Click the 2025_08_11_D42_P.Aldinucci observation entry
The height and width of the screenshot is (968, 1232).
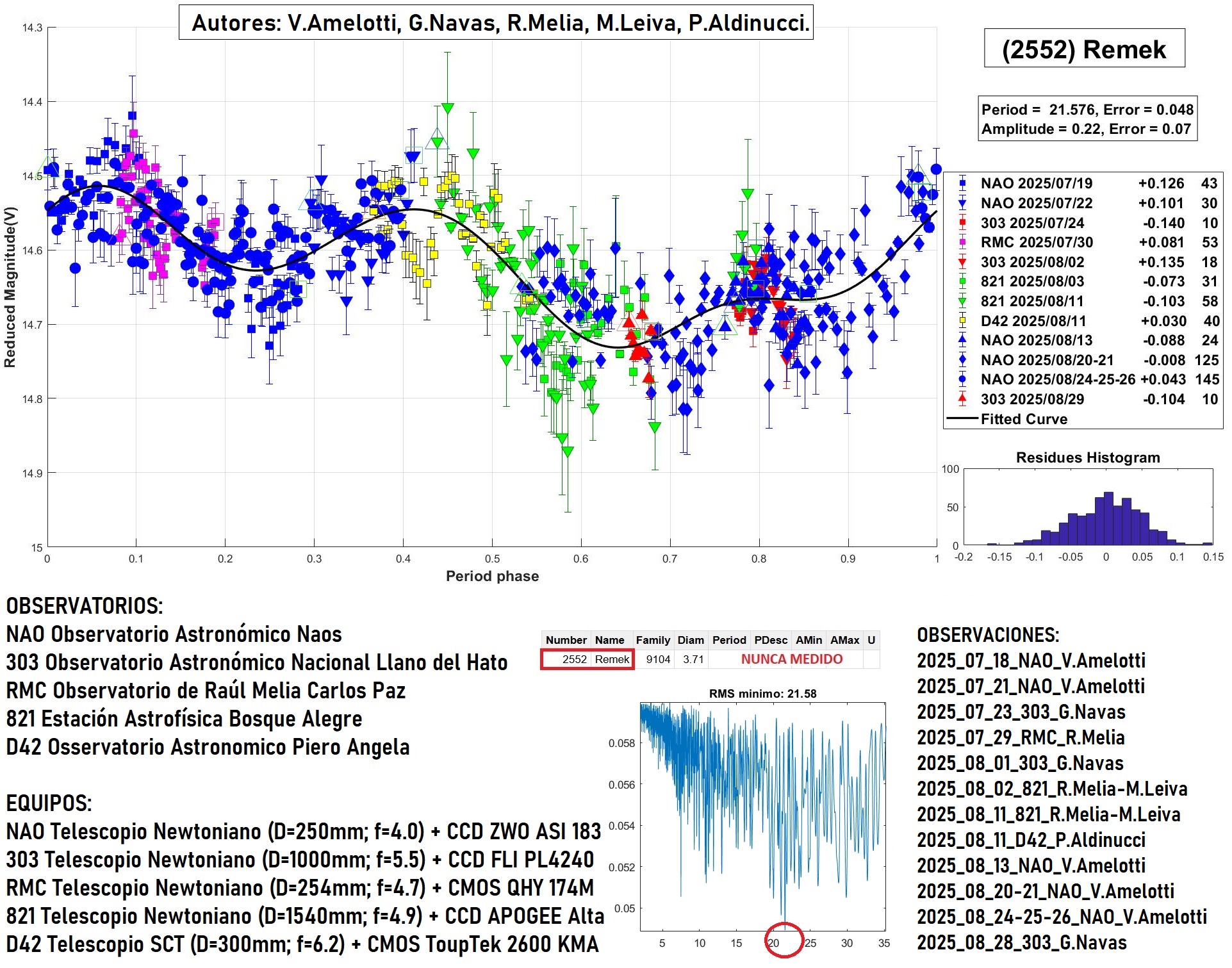click(1031, 840)
